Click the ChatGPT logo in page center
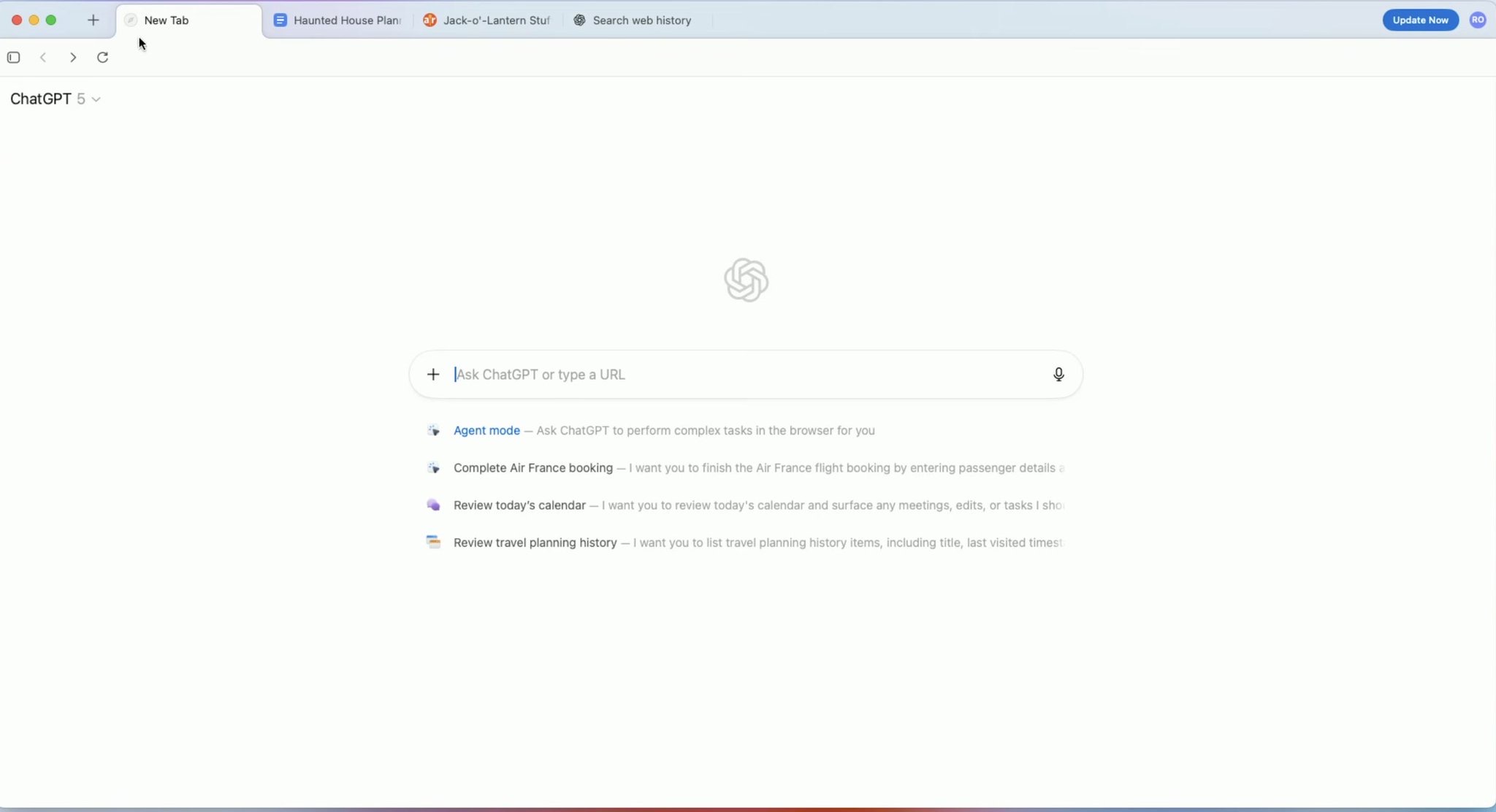Screen dimensions: 1496x812 point(746,280)
